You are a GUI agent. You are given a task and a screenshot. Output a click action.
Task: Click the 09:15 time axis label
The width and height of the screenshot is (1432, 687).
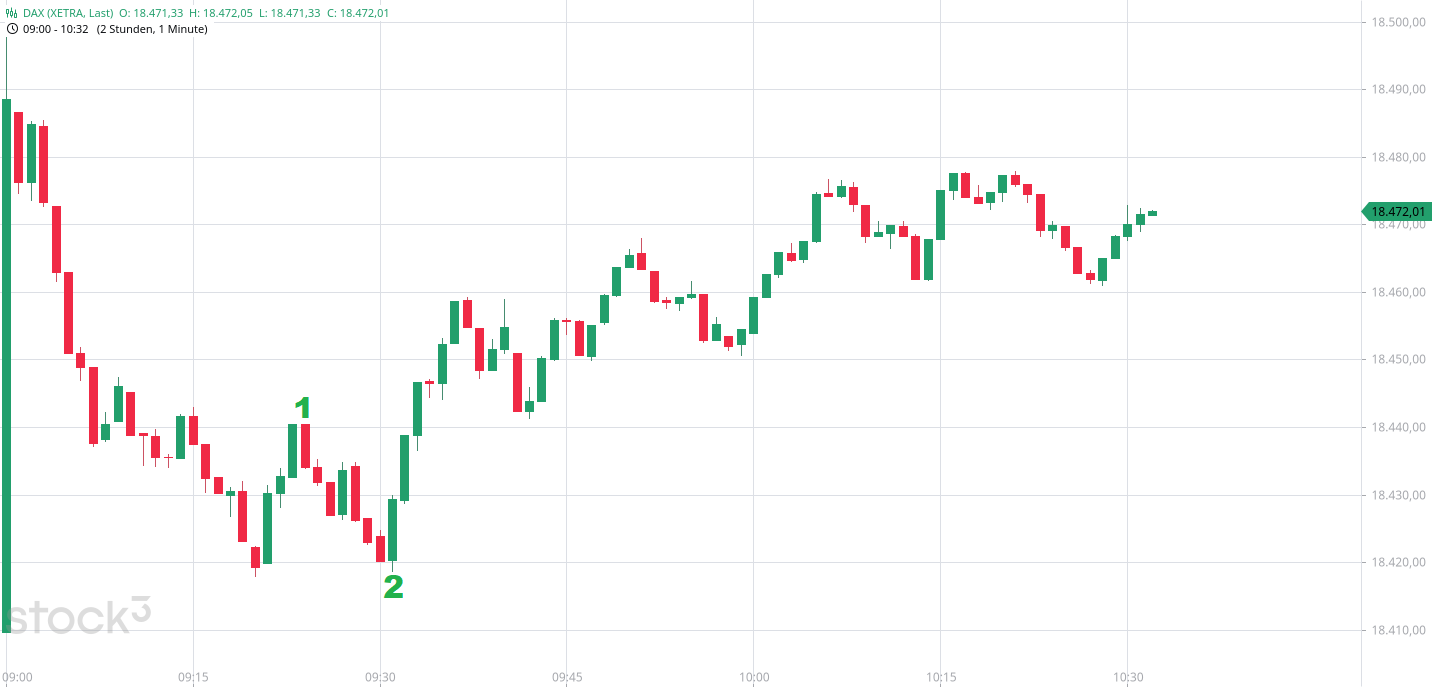tap(193, 678)
